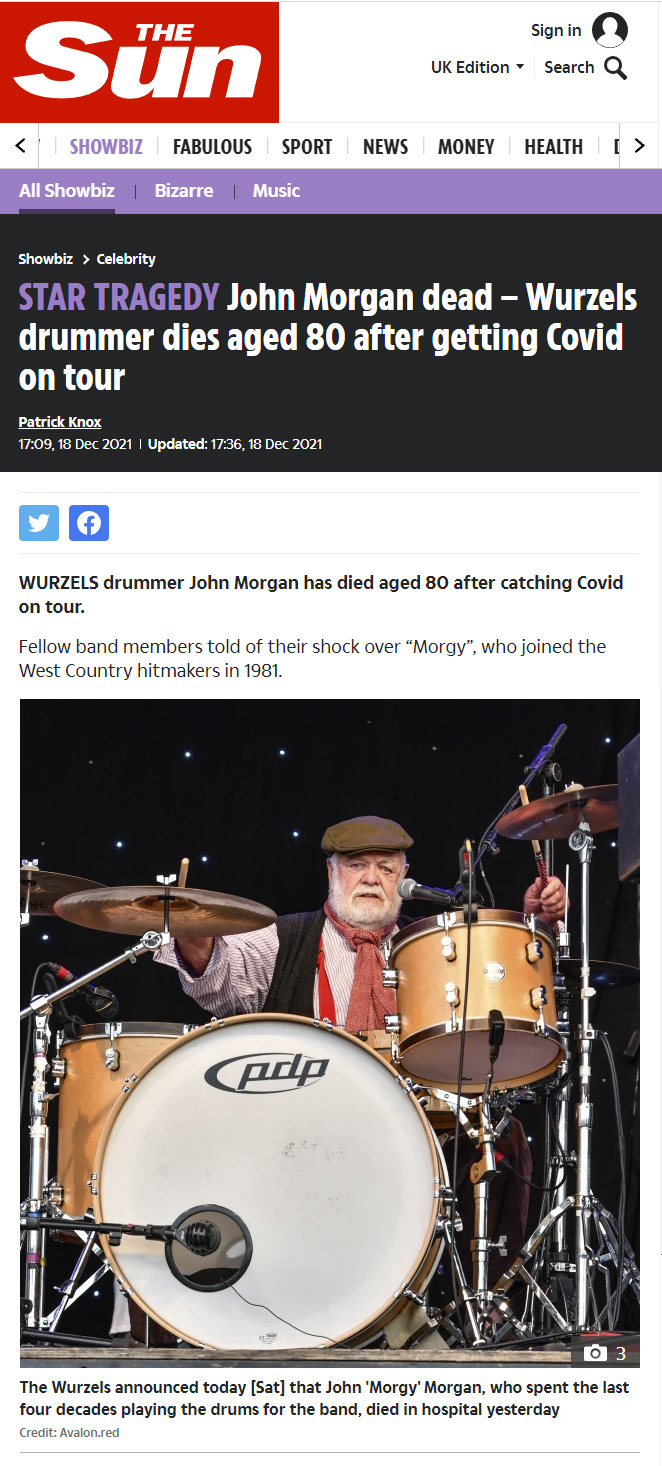
Task: Open the Showbiz section
Action: pos(106,147)
